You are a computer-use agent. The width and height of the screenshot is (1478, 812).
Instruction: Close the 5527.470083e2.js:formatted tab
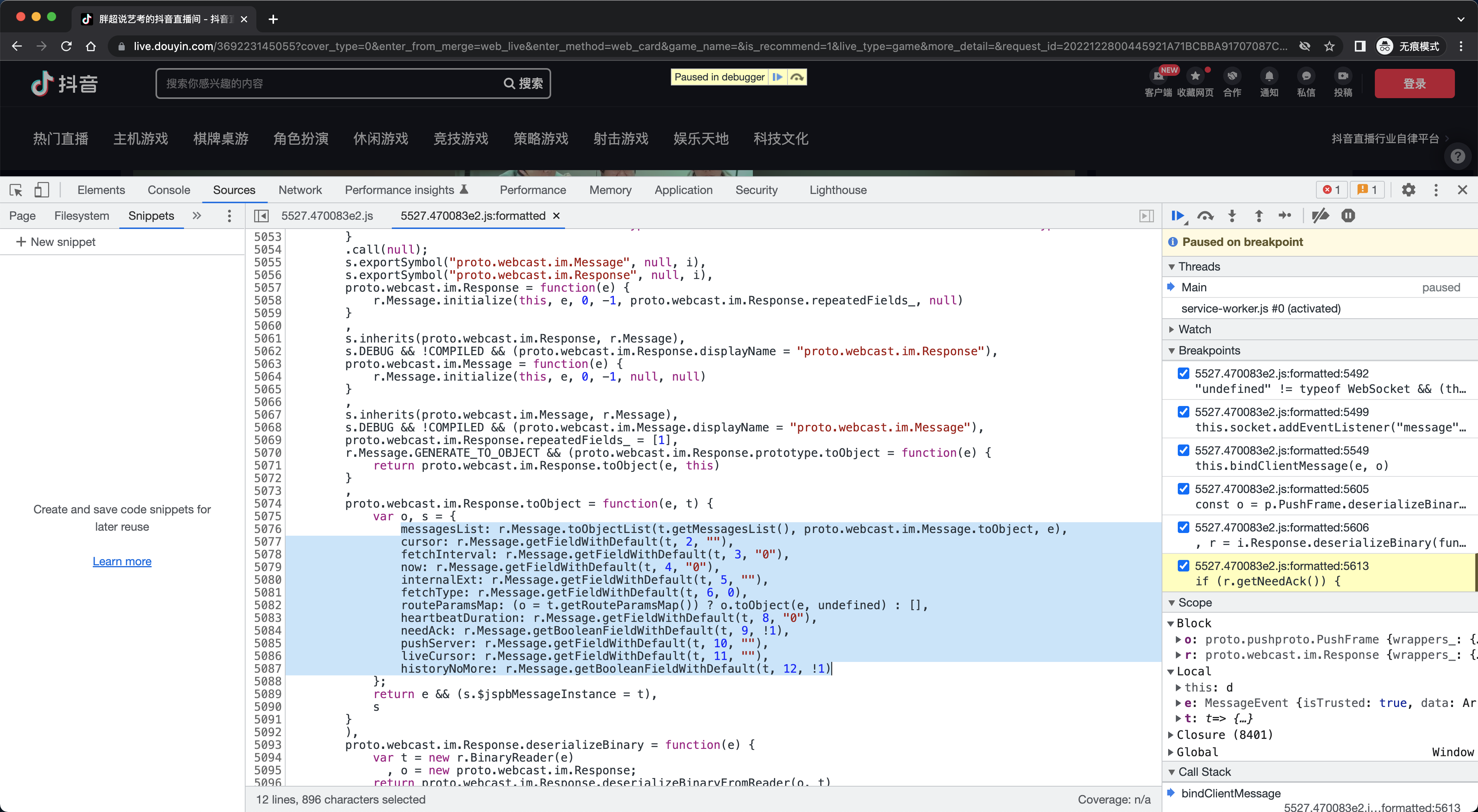click(x=556, y=216)
